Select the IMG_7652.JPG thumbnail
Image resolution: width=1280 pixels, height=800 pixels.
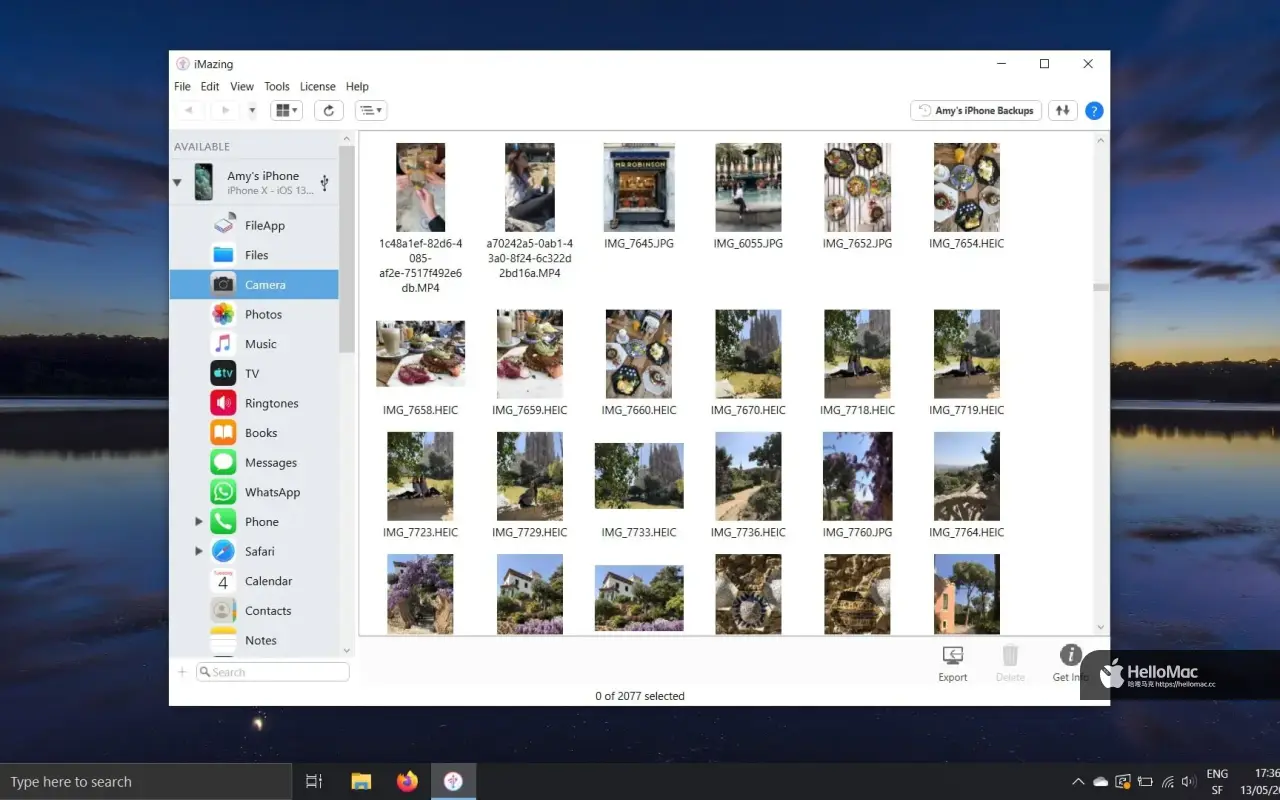(x=857, y=187)
